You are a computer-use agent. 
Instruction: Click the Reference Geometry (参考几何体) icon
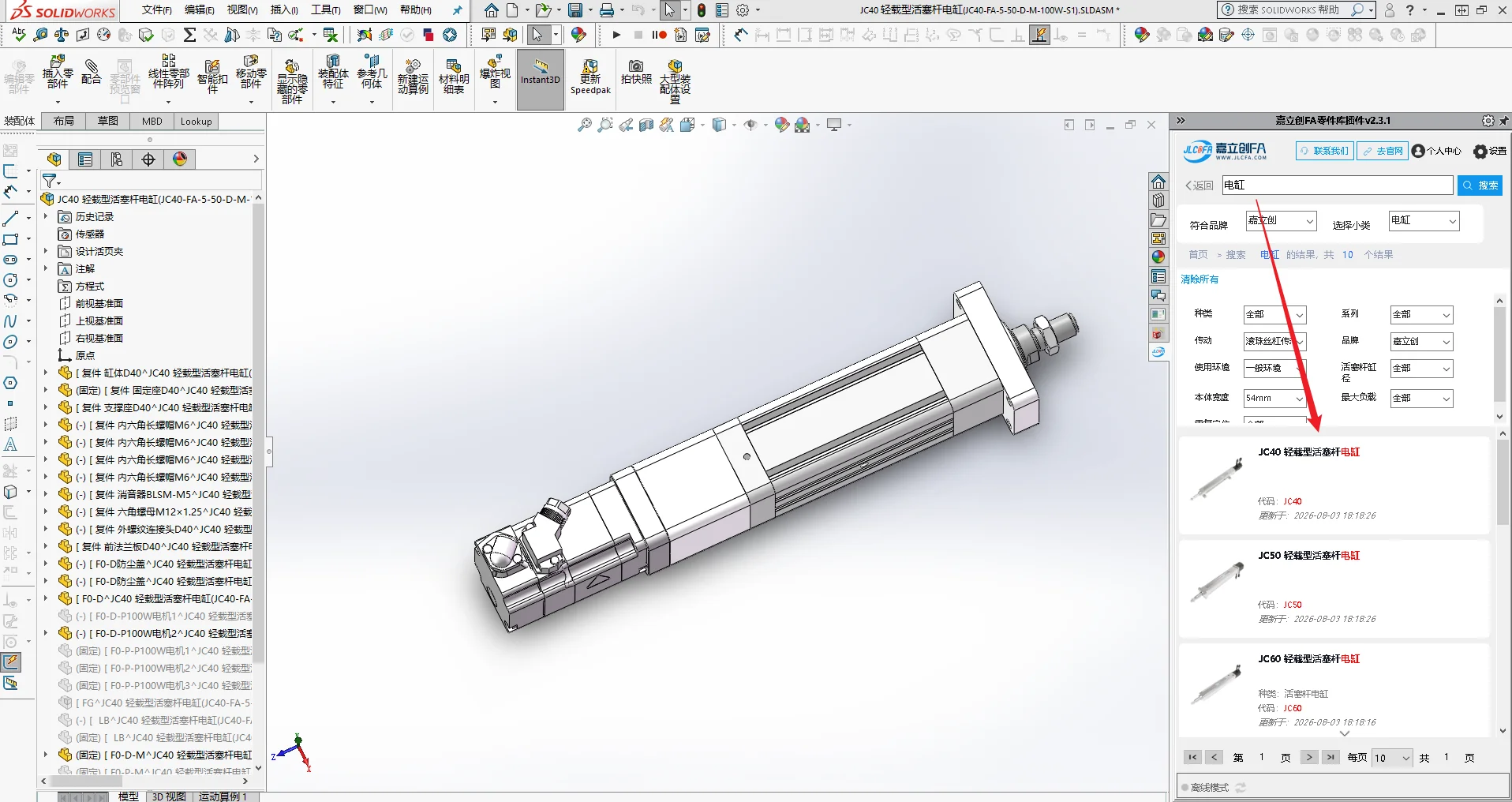click(x=372, y=73)
